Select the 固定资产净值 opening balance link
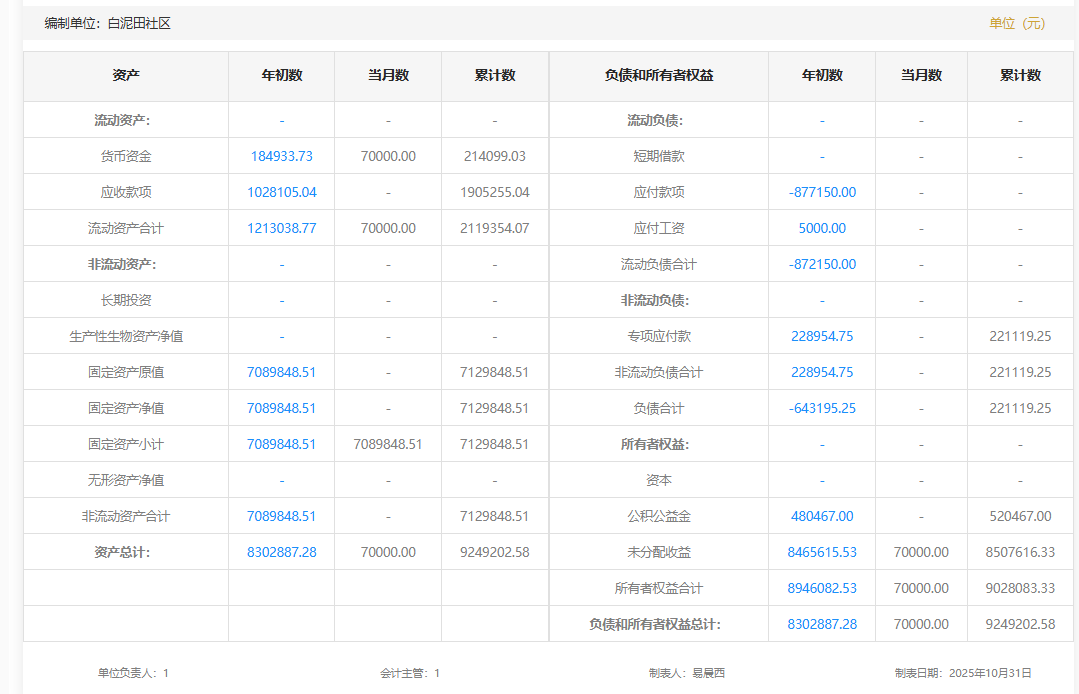1079x694 pixels. point(281,408)
